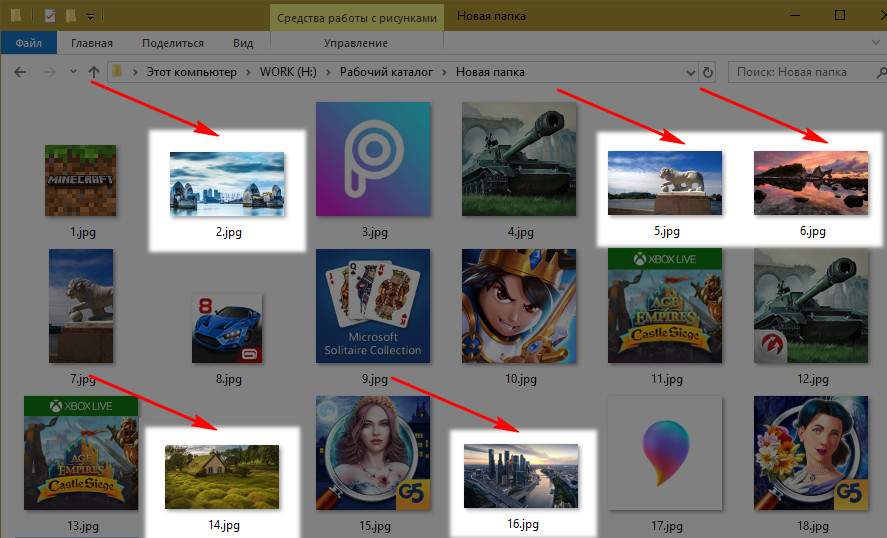Click the file name 12.jpg
Screen dimensions: 887x538
812,379
